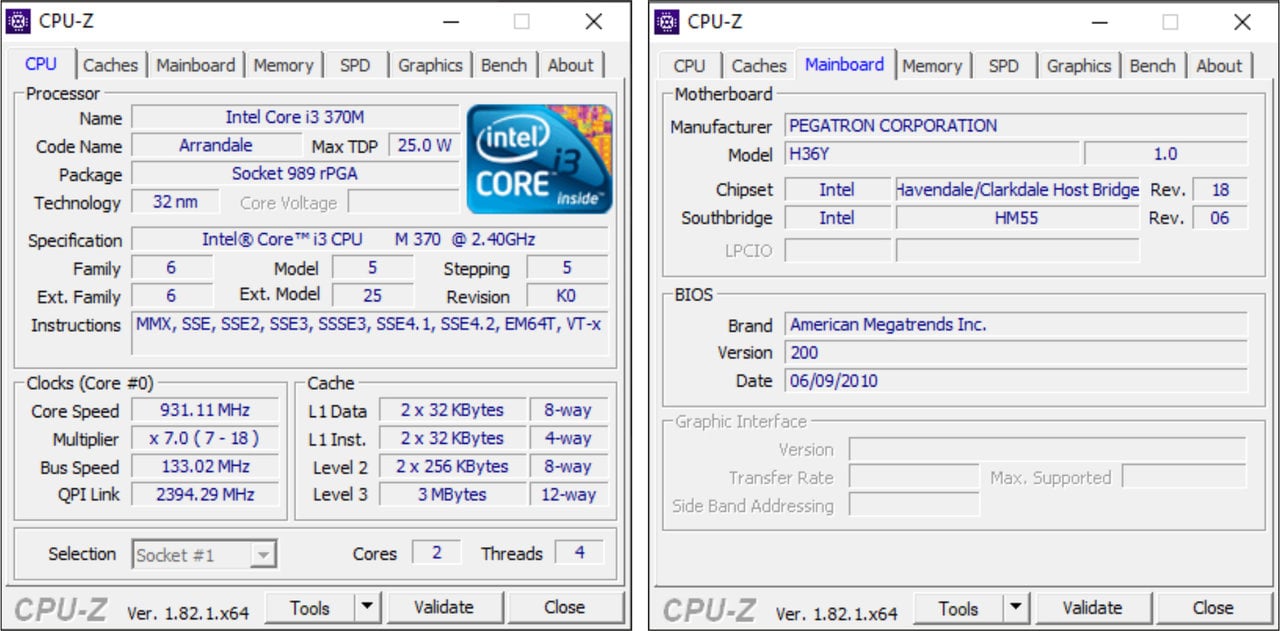Image resolution: width=1280 pixels, height=631 pixels.
Task: Click BIOS Brand American Megatrends Inc.
Action: click(1016, 324)
